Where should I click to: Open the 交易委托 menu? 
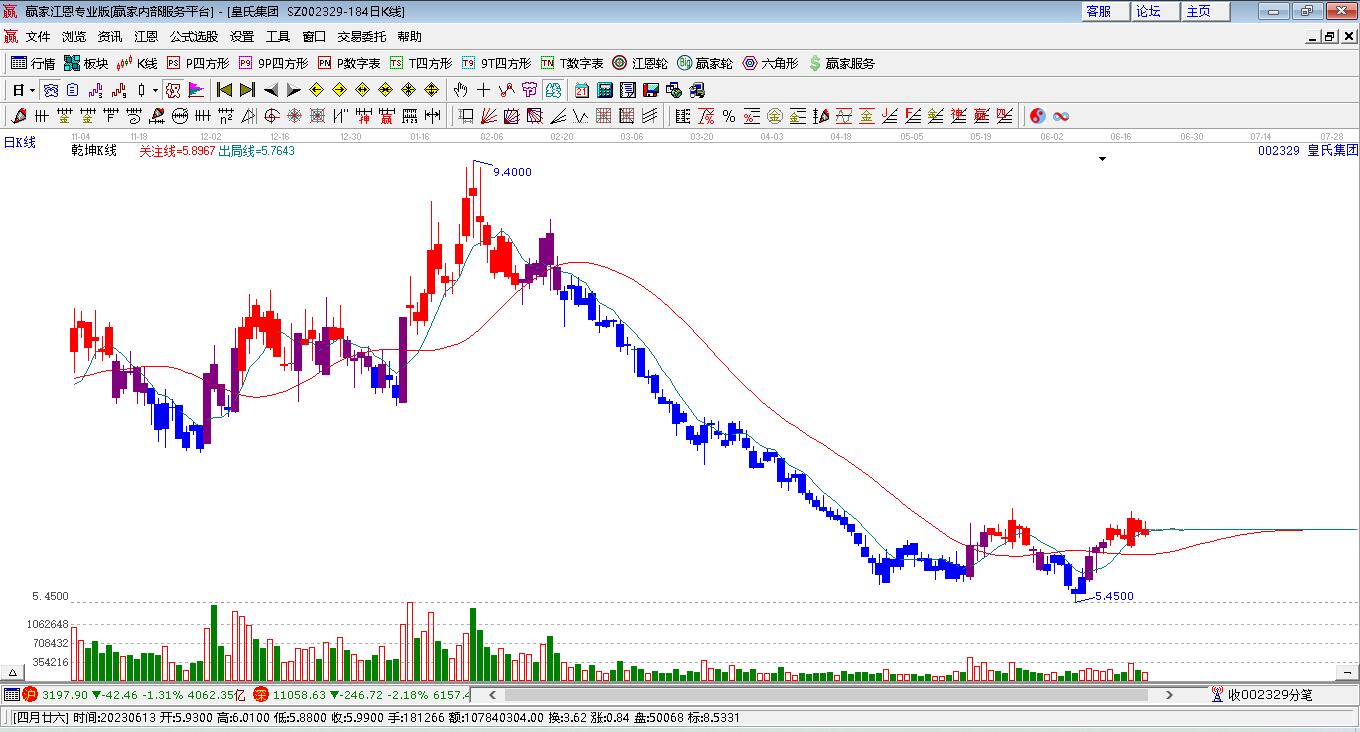pyautogui.click(x=362, y=37)
